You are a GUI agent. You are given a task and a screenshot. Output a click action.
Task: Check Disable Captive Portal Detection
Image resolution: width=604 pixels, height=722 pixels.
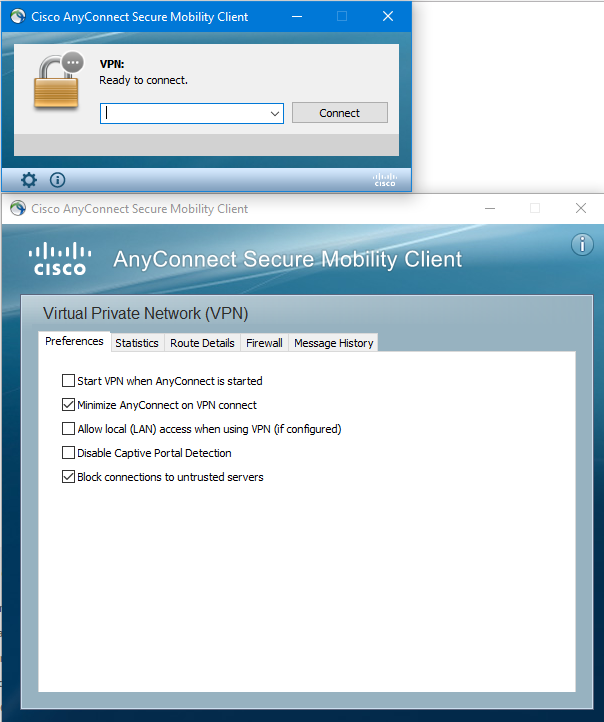[x=68, y=453]
